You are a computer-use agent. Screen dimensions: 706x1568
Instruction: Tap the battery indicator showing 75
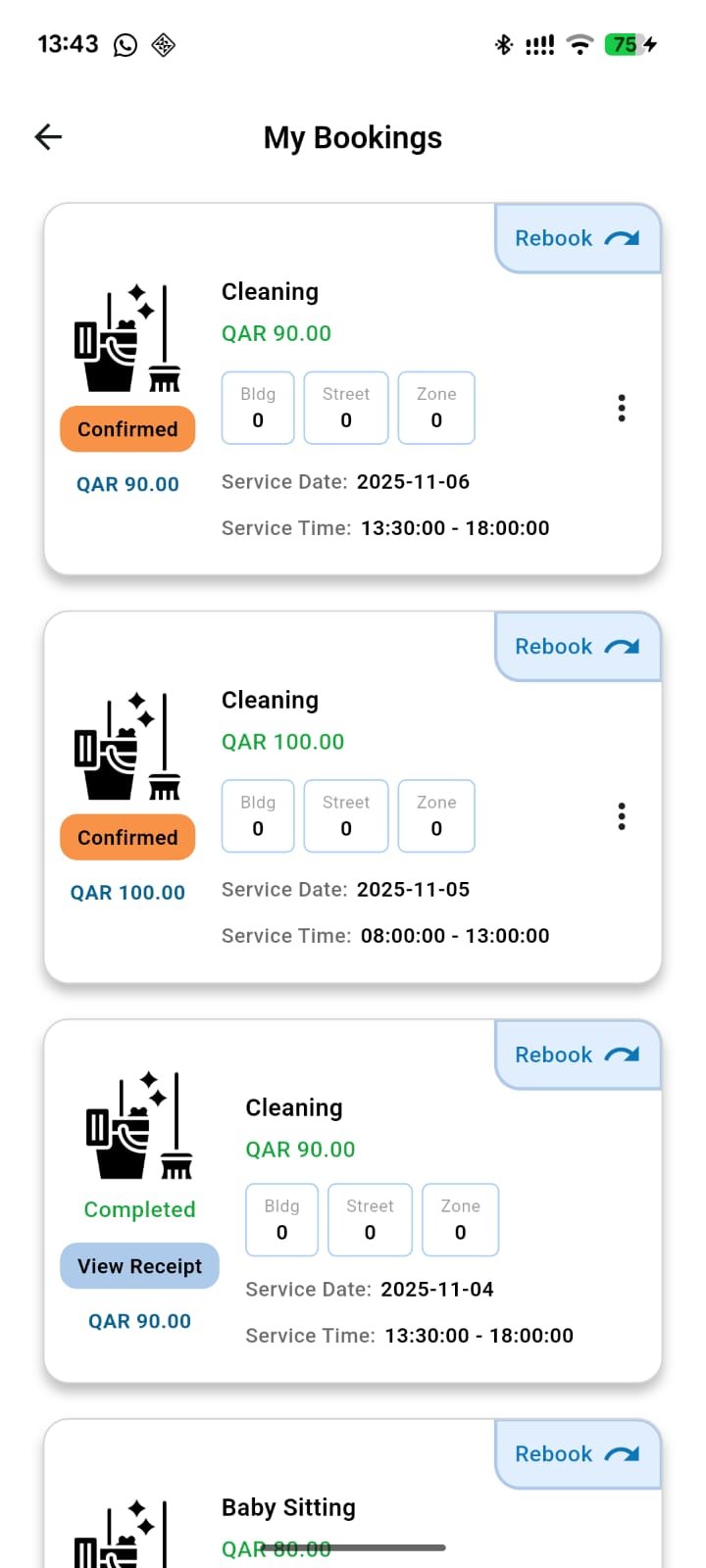630,44
